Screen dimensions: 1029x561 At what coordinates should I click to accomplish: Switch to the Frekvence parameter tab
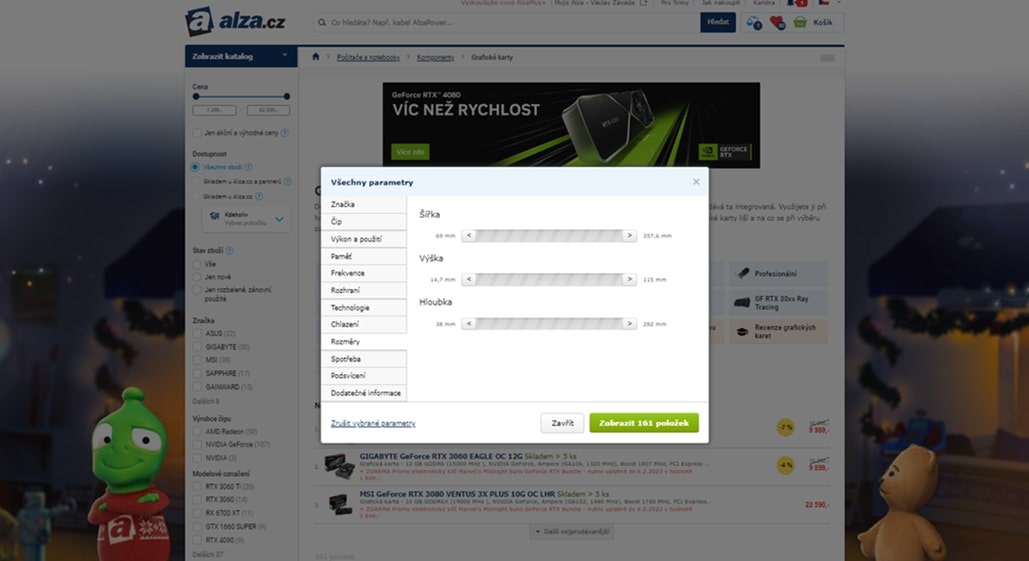(364, 273)
